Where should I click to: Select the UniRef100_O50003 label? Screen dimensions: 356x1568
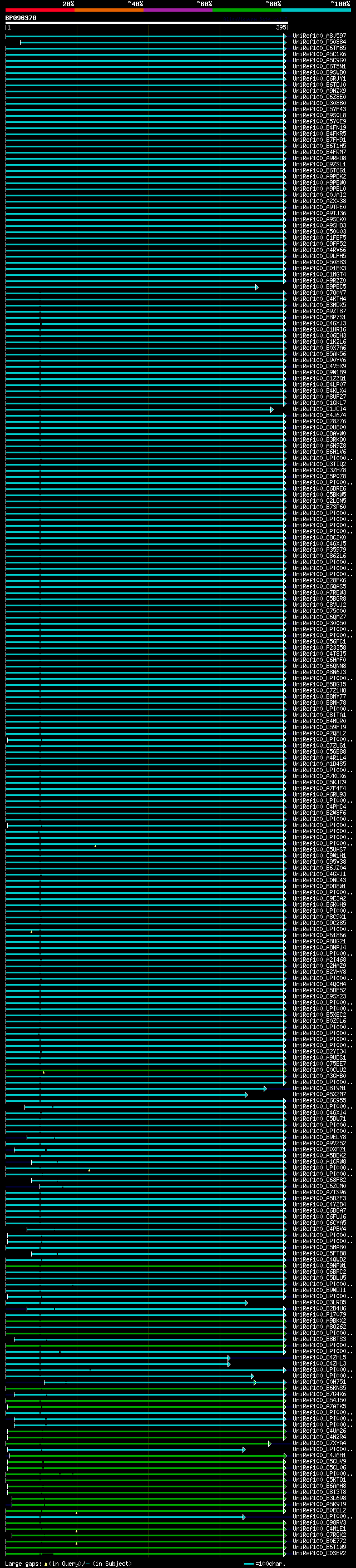click(319, 232)
